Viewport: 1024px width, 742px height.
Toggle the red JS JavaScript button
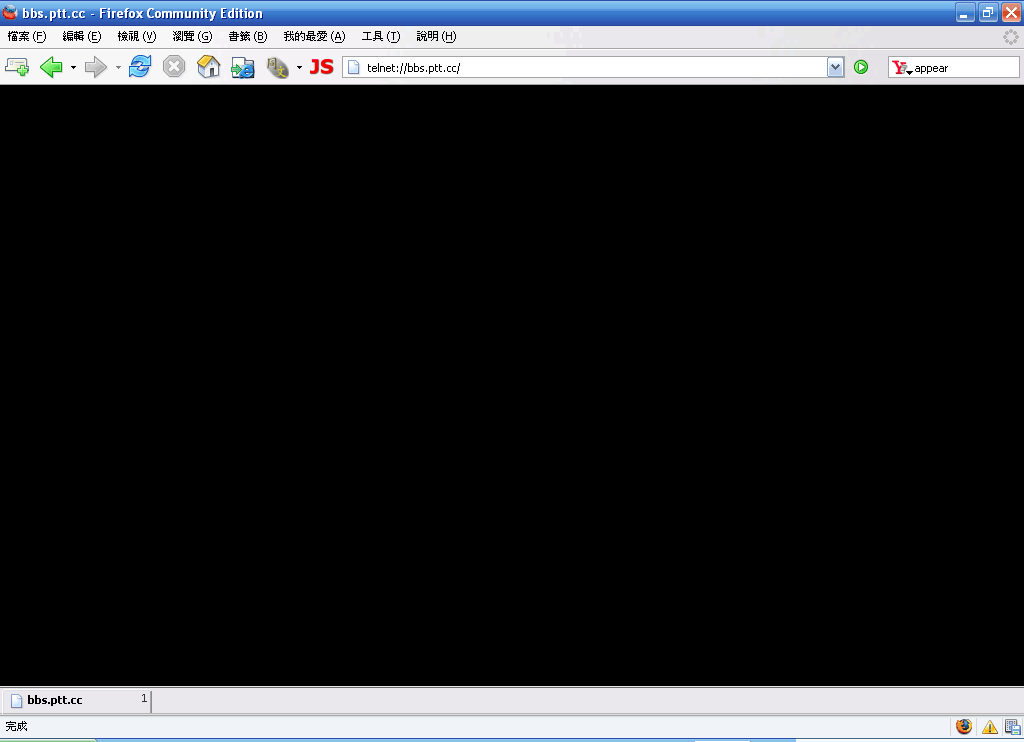(322, 67)
